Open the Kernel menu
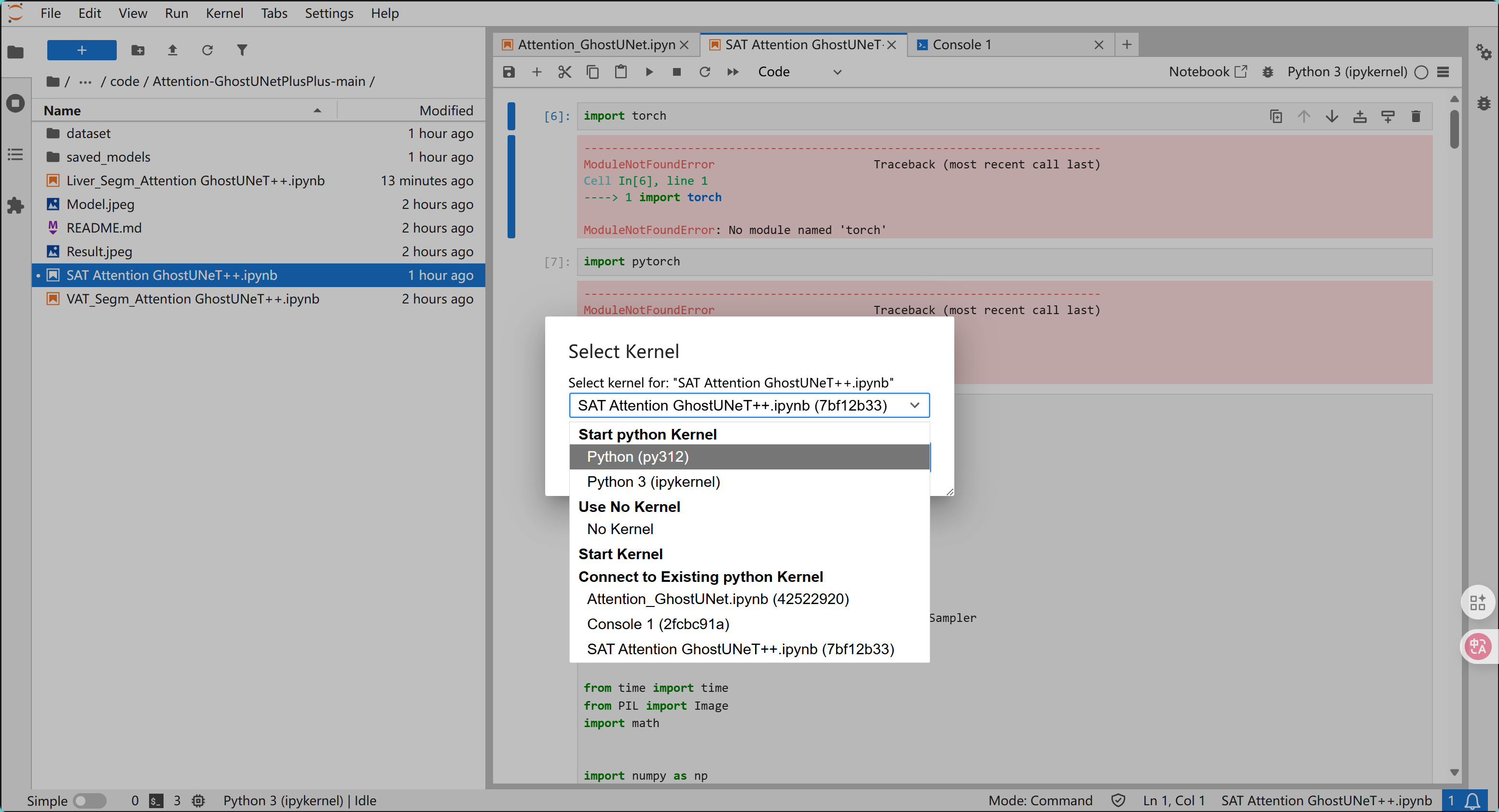This screenshot has width=1499, height=812. tap(224, 13)
